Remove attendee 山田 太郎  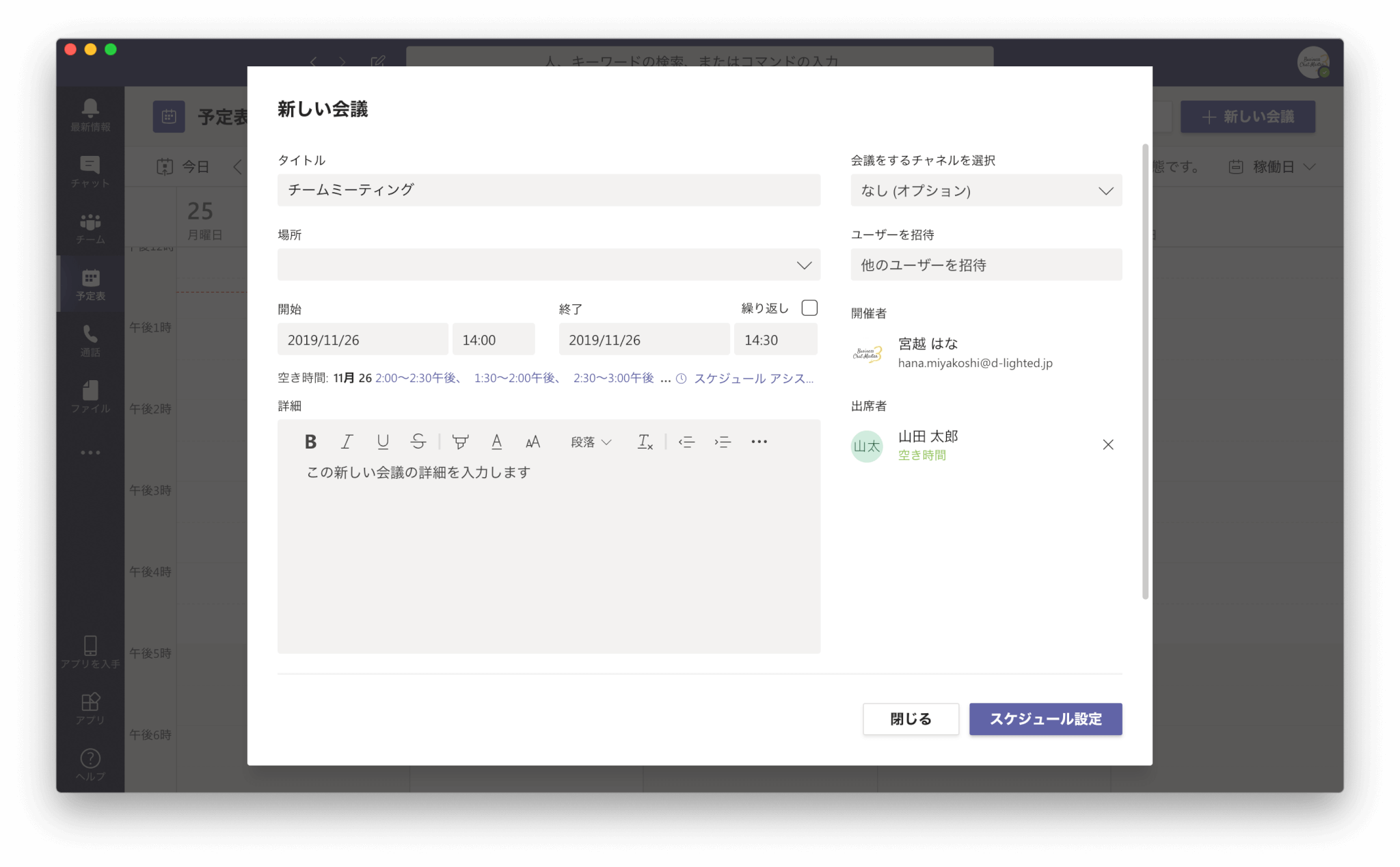[x=1108, y=445]
